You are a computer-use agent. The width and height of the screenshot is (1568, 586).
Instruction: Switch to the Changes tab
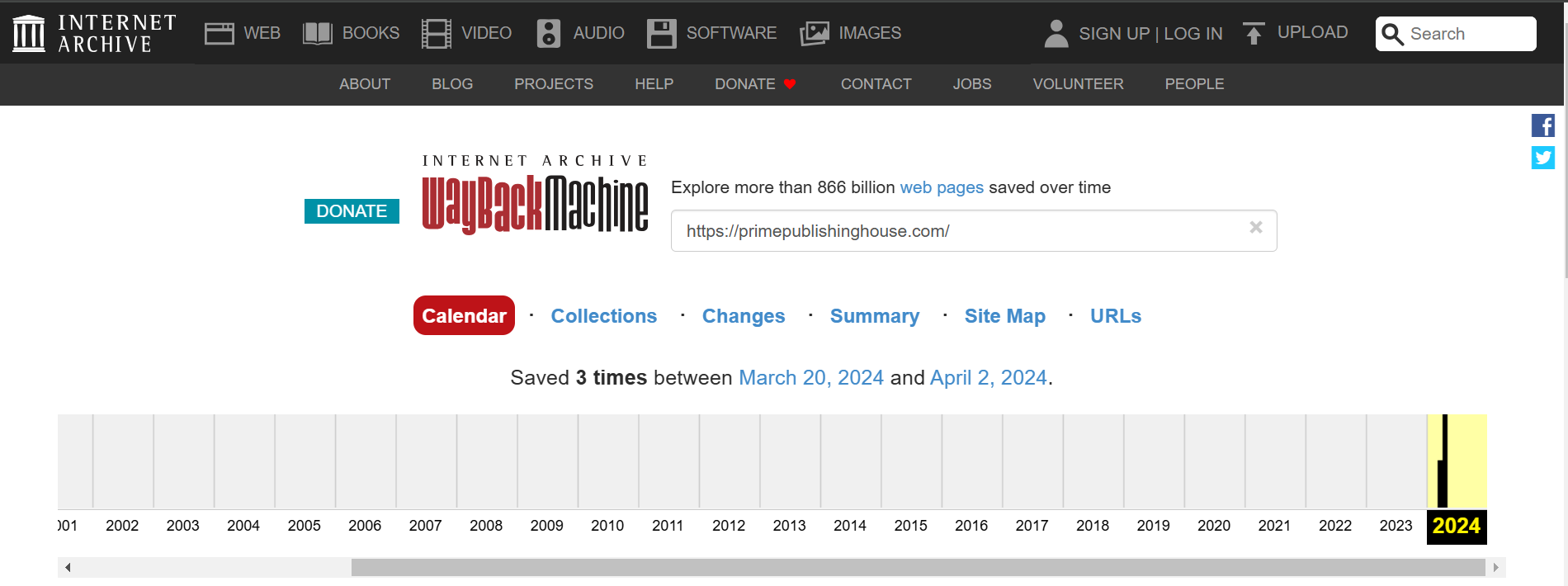point(744,316)
